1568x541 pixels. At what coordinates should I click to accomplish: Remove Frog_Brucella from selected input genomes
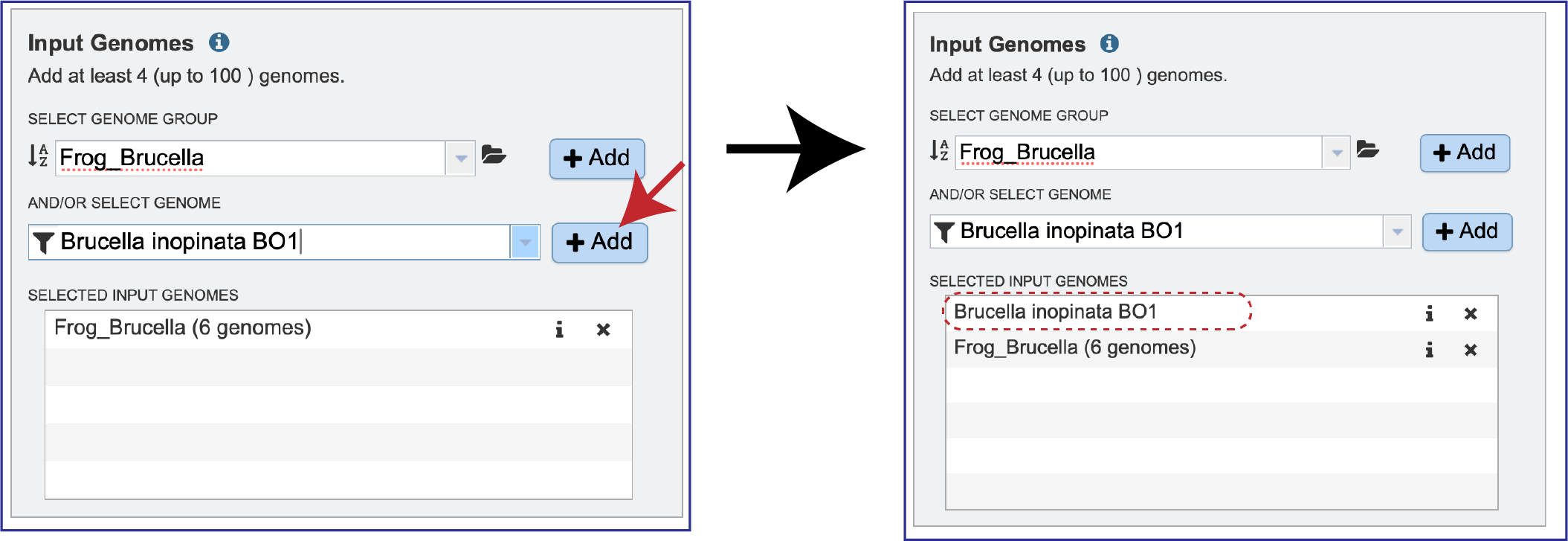point(602,328)
